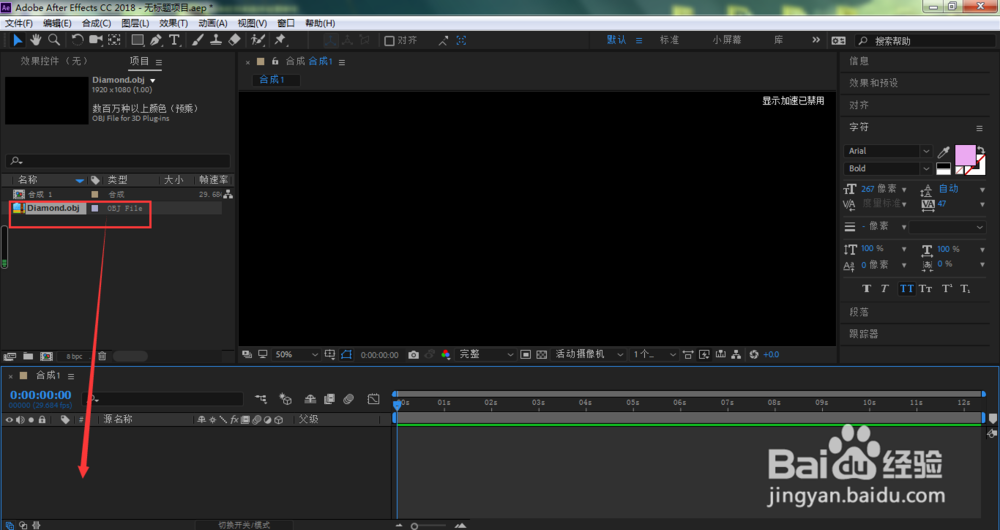Open the Bold font style dropdown

[x=888, y=168]
